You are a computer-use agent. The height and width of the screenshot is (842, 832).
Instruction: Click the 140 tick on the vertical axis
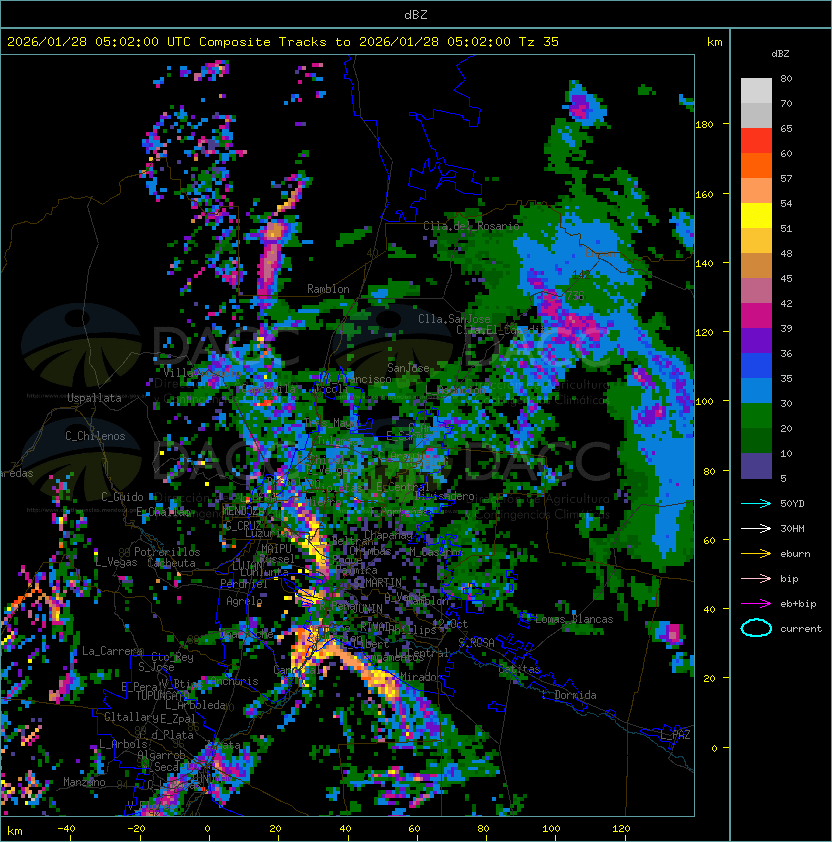pos(704,263)
